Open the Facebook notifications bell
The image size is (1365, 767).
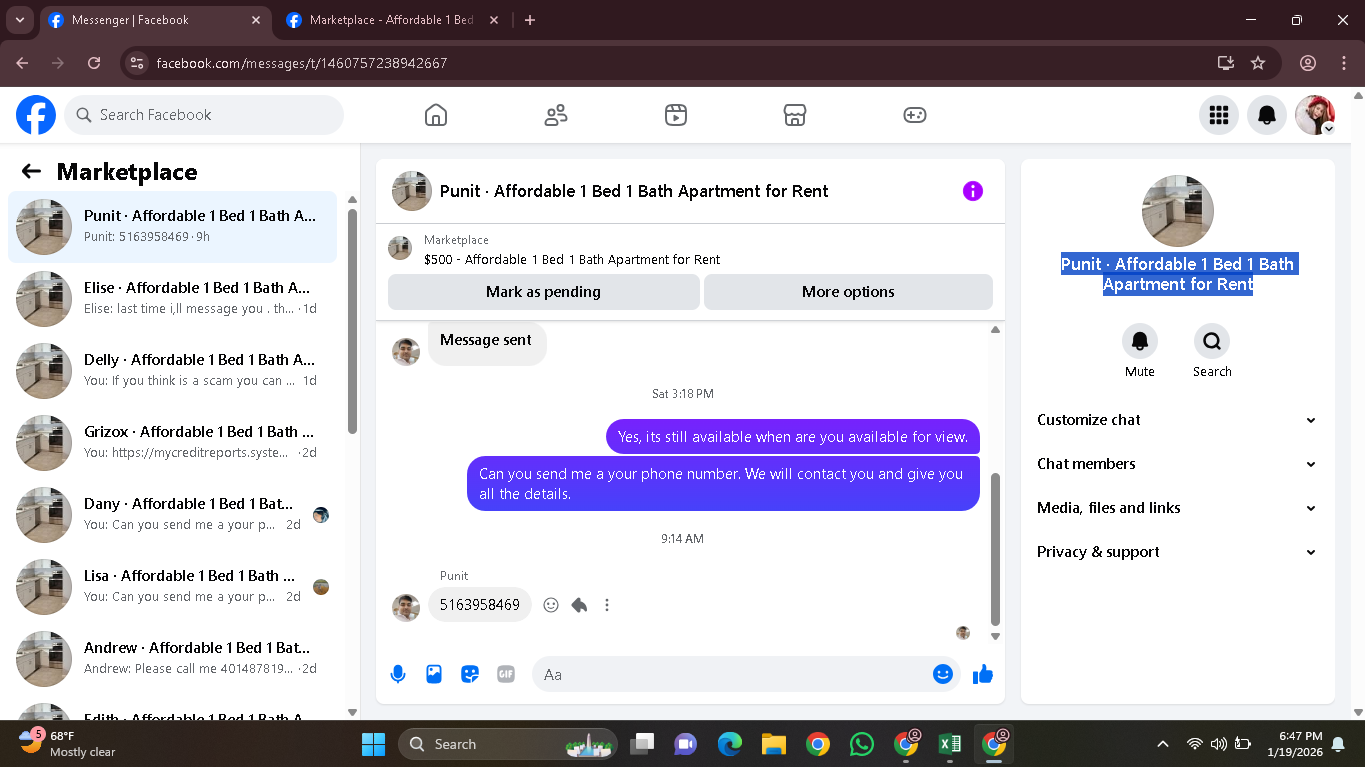pos(1267,115)
